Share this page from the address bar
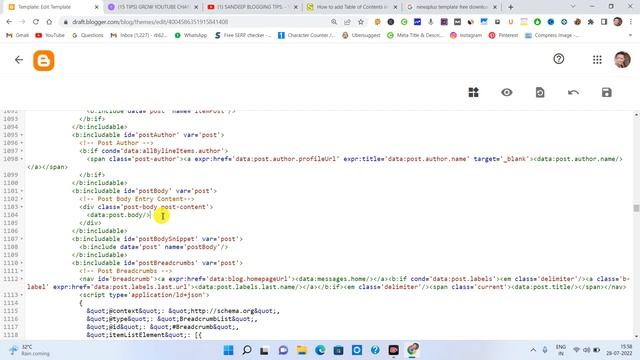This screenshot has width=640, height=360. click(x=347, y=22)
